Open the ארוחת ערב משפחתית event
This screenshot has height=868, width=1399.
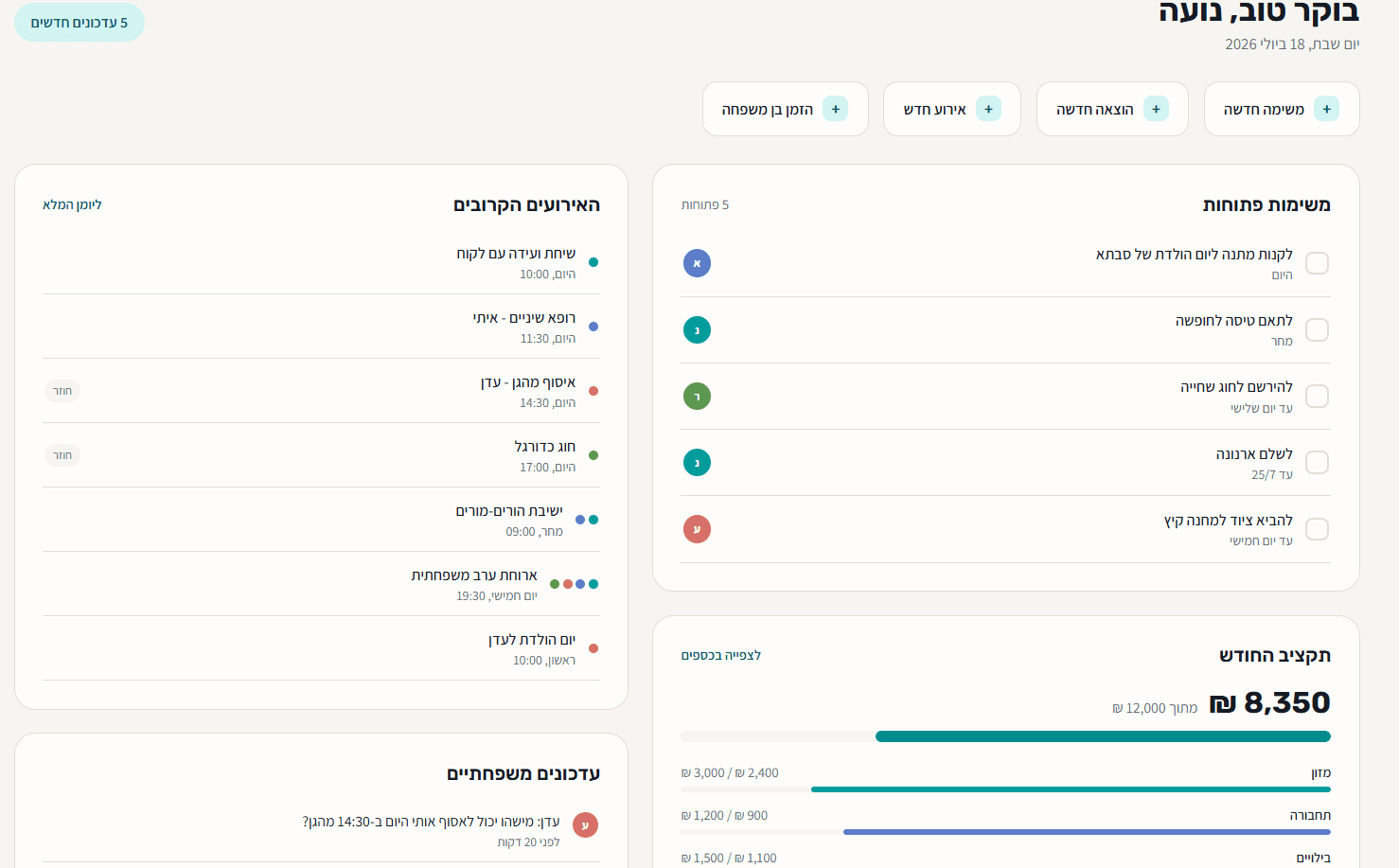pyautogui.click(x=474, y=576)
